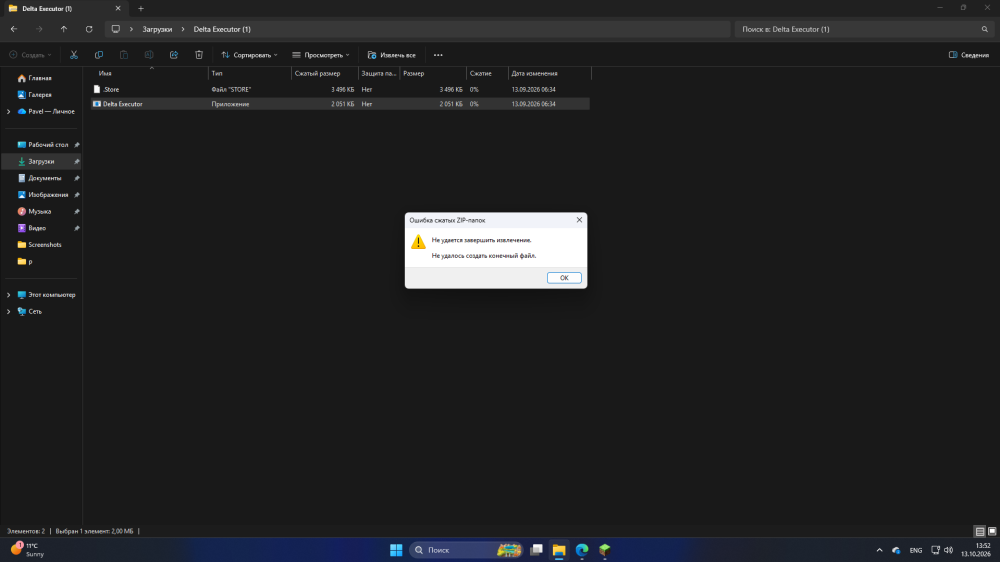Viewport: 1000px width, 562px height.
Task: Toggle the Сведения details pane
Action: pos(969,55)
